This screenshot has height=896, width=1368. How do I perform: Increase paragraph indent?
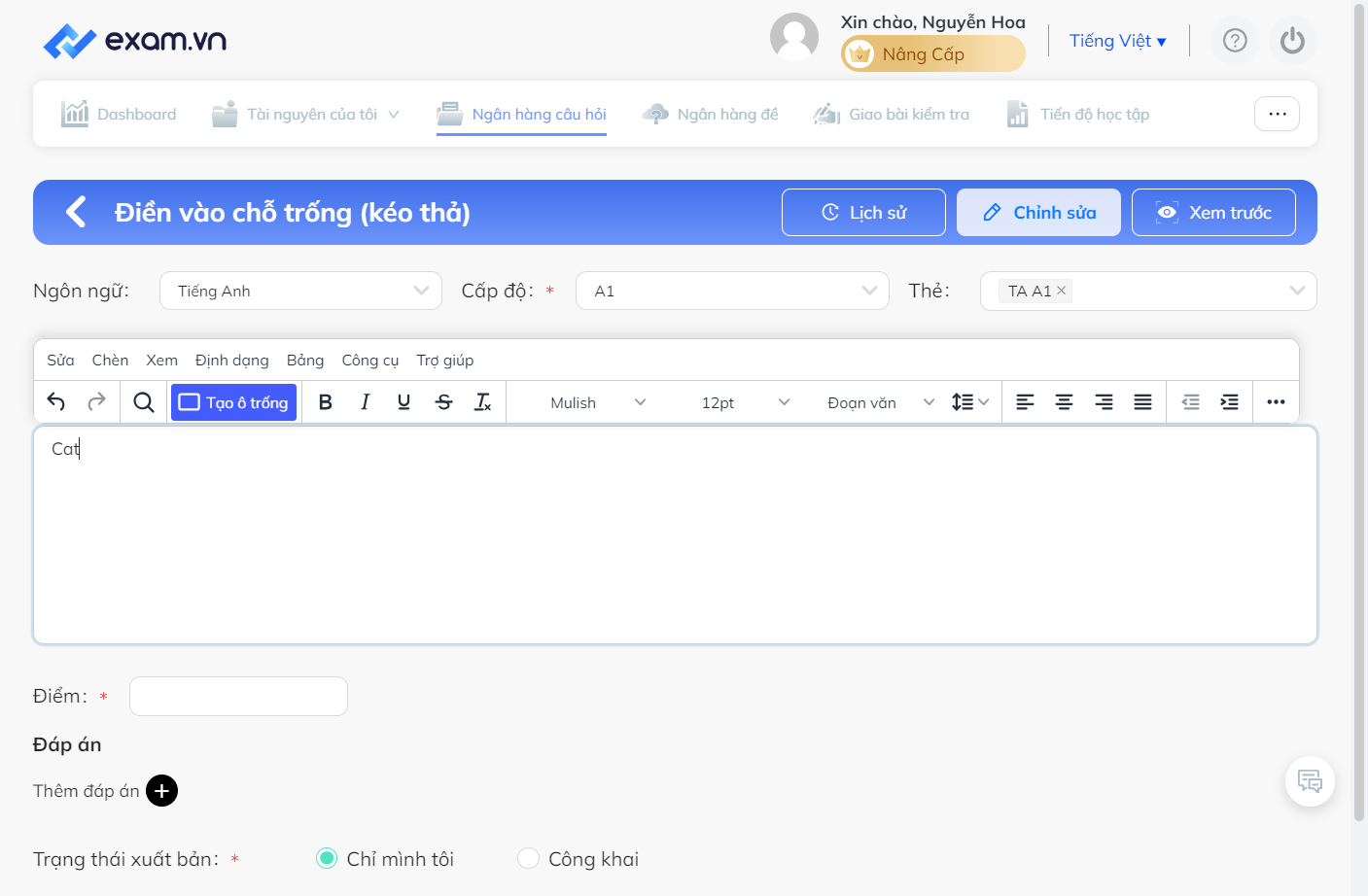pyautogui.click(x=1230, y=402)
